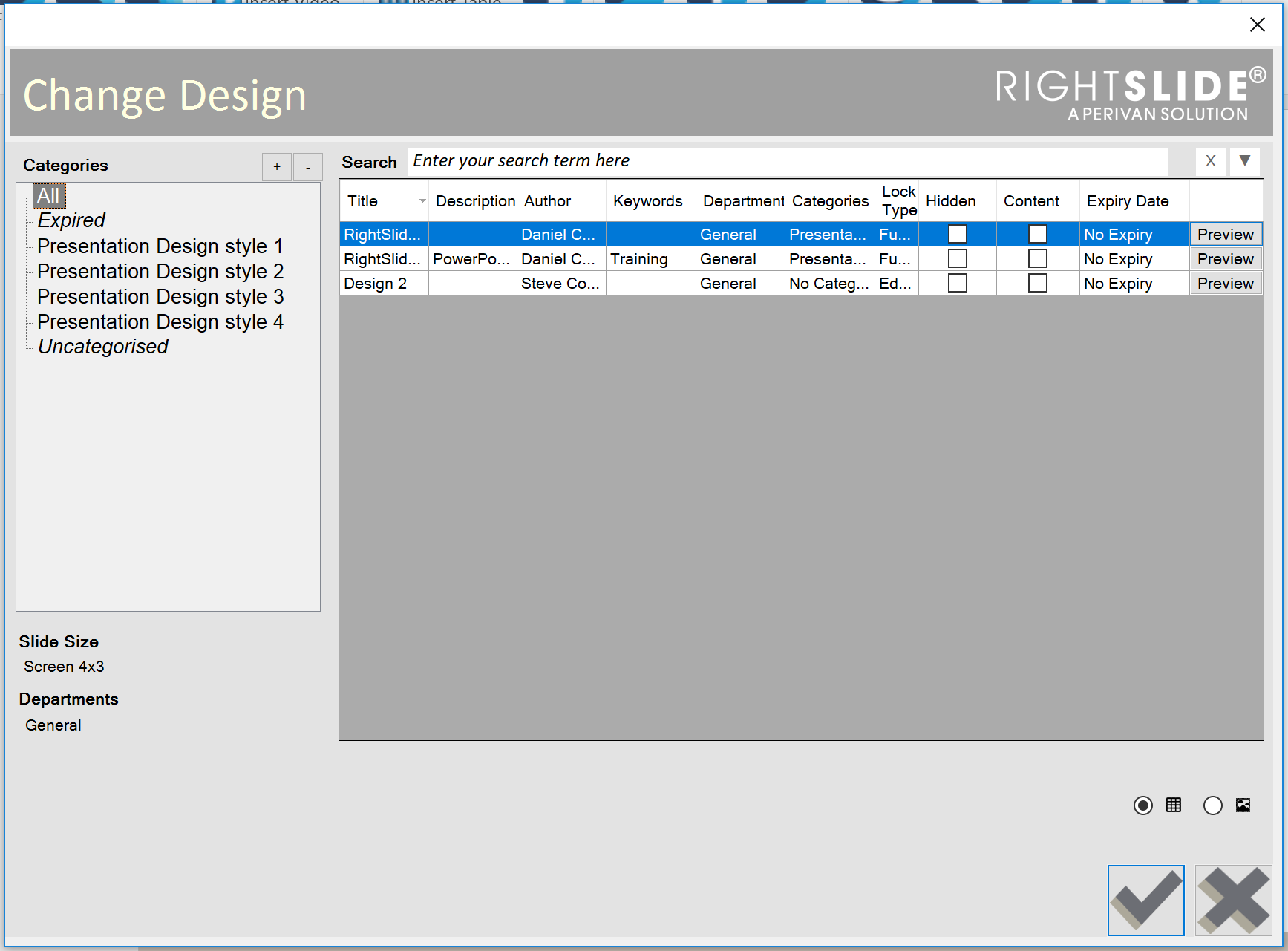Sort by Lock Type column header

point(897,200)
